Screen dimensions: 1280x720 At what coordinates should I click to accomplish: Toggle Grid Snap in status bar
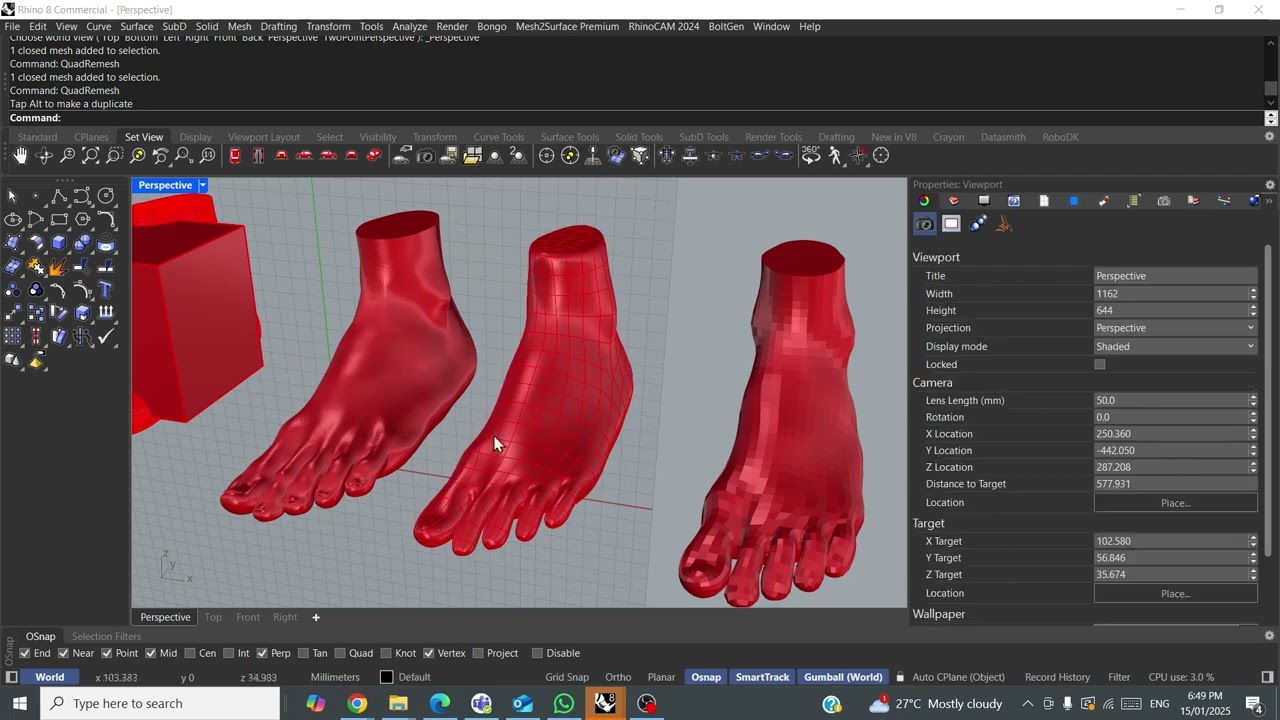pos(567,678)
